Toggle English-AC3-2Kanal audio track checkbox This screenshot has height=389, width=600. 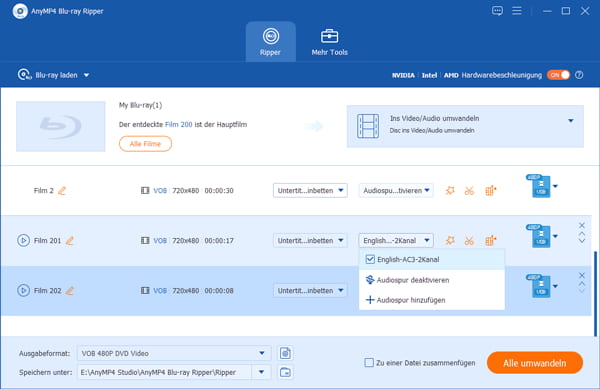[370, 259]
